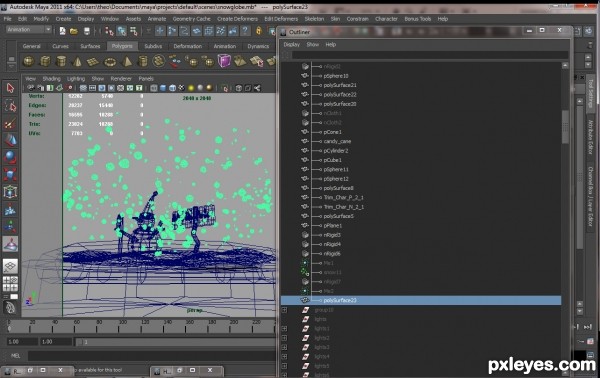Screen dimensions: 600x378
Task: Switch to the Dynamics shelf tab
Action: tap(258, 46)
